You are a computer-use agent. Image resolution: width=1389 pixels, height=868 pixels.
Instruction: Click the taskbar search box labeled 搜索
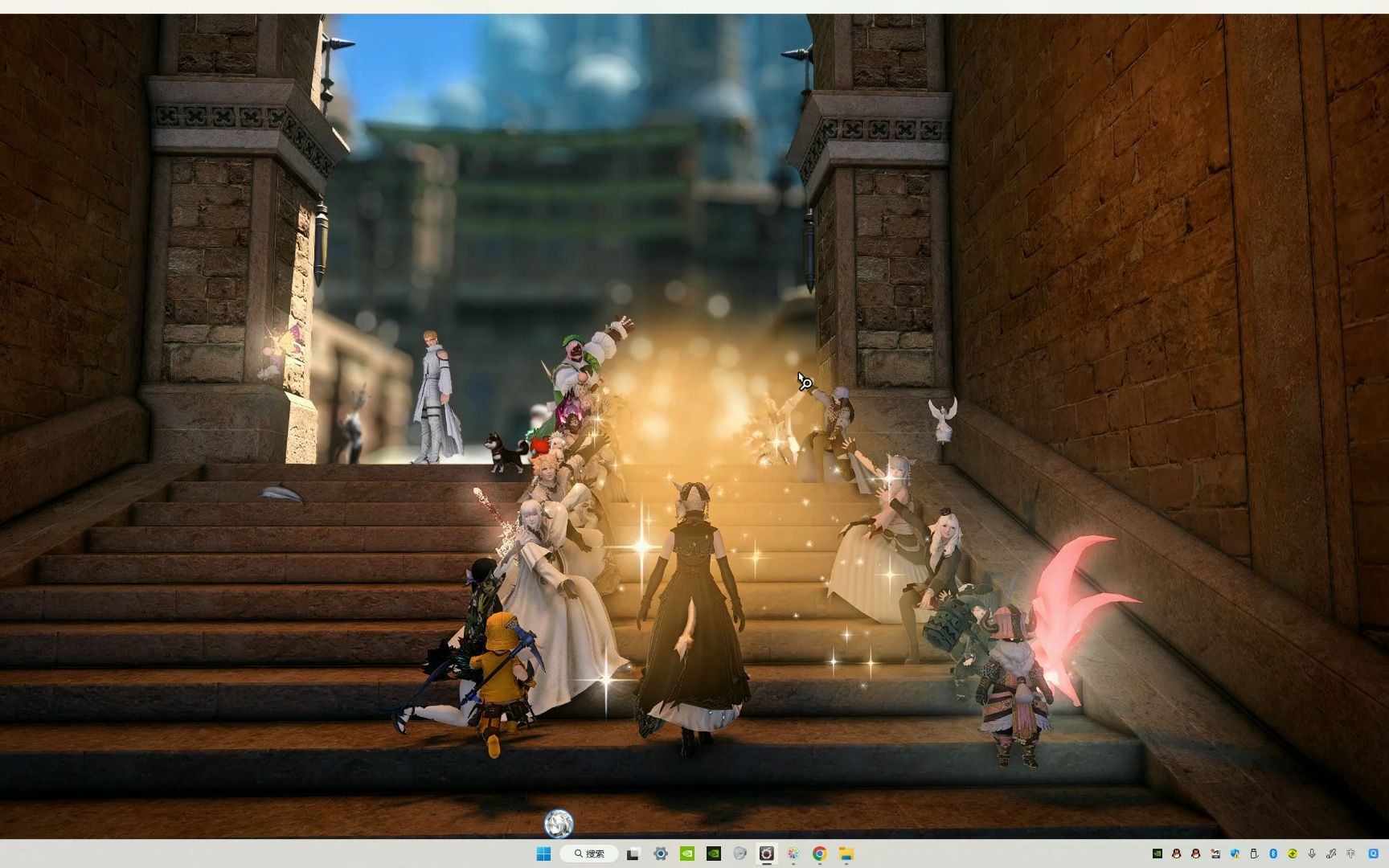[589, 854]
